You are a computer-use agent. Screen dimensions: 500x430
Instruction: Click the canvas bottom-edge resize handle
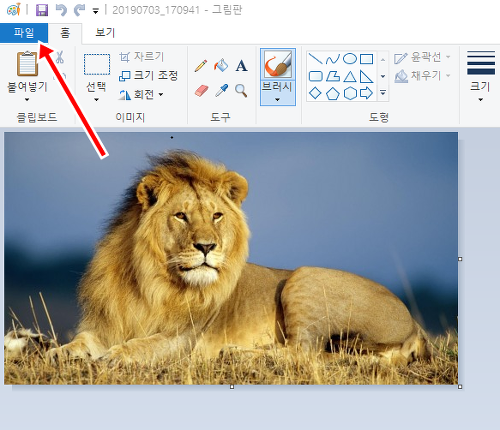(x=232, y=387)
